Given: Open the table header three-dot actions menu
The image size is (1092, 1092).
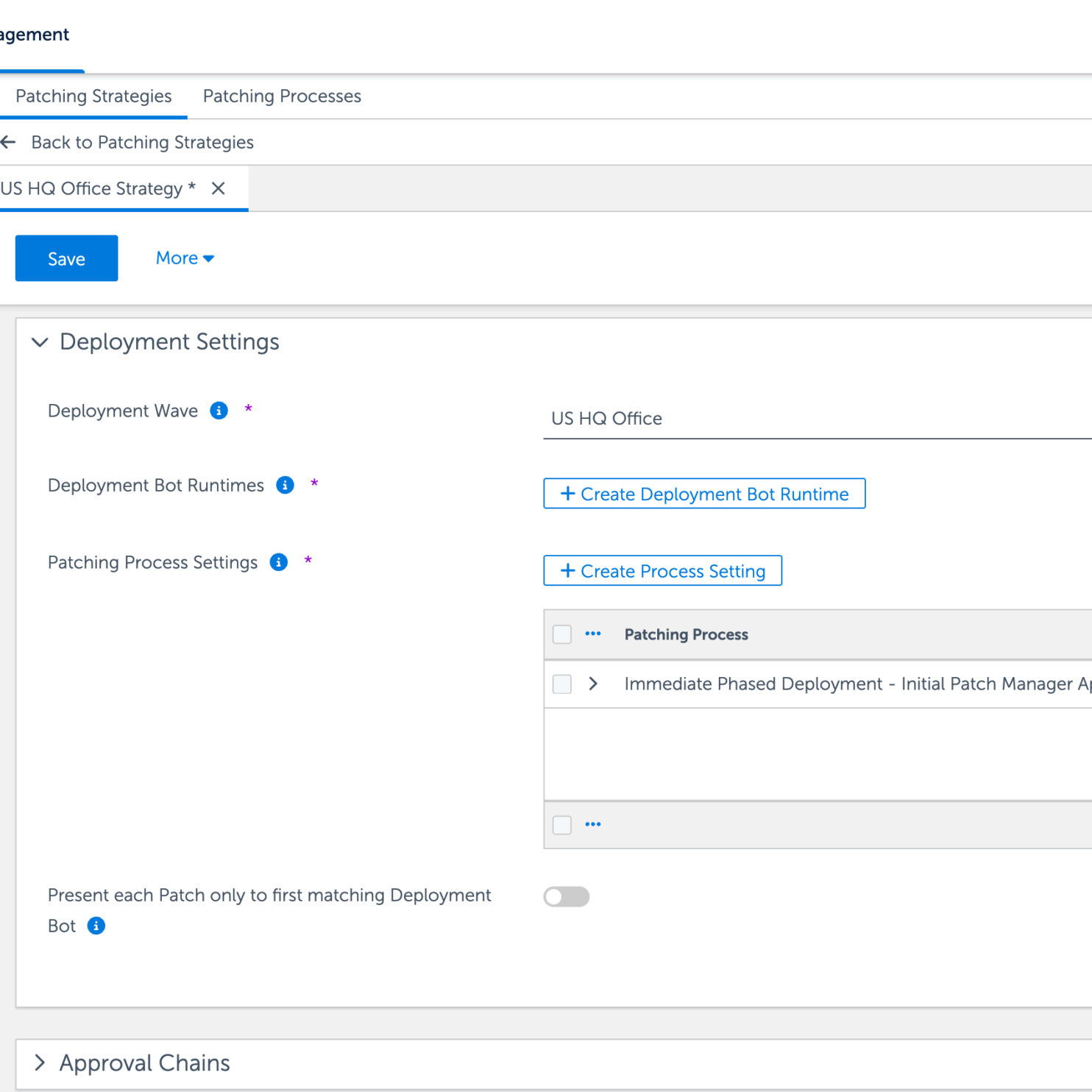Looking at the screenshot, I should tap(593, 634).
